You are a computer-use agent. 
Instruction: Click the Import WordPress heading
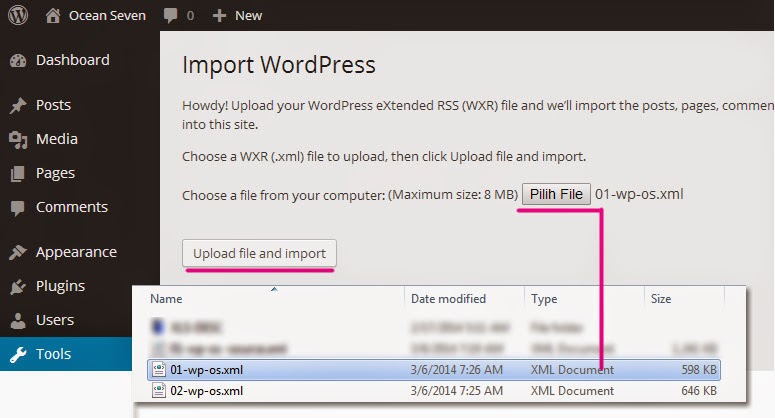point(279,65)
